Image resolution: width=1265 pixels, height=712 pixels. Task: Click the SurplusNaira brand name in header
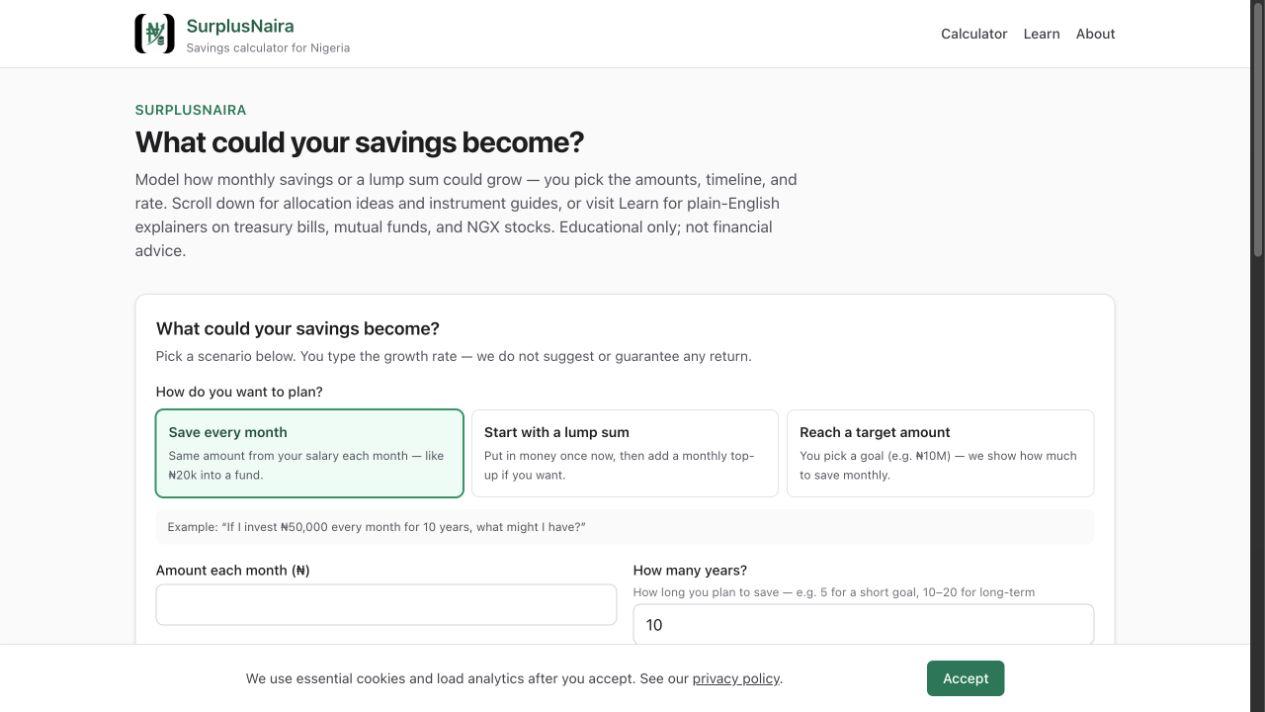(240, 26)
